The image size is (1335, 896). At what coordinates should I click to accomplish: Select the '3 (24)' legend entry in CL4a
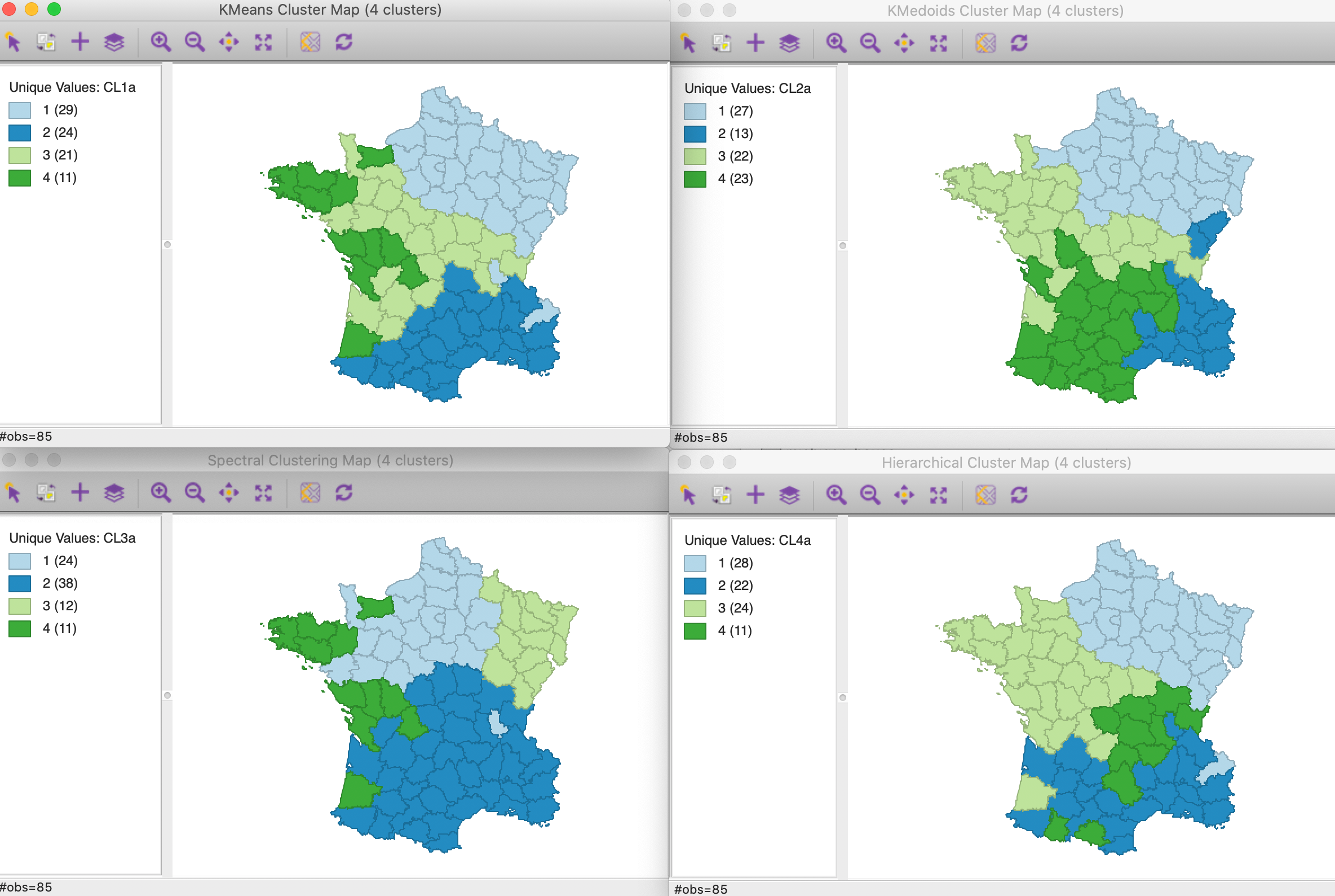point(735,609)
